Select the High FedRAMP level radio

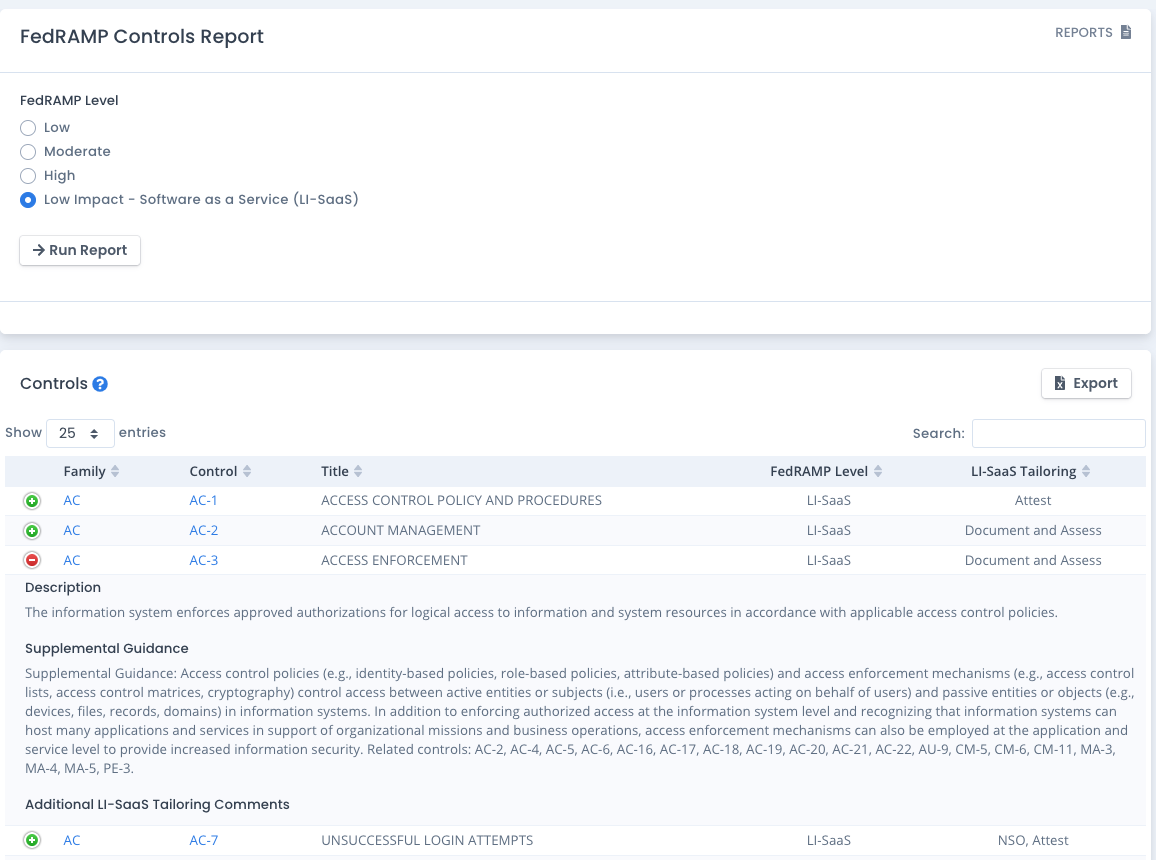[28, 176]
